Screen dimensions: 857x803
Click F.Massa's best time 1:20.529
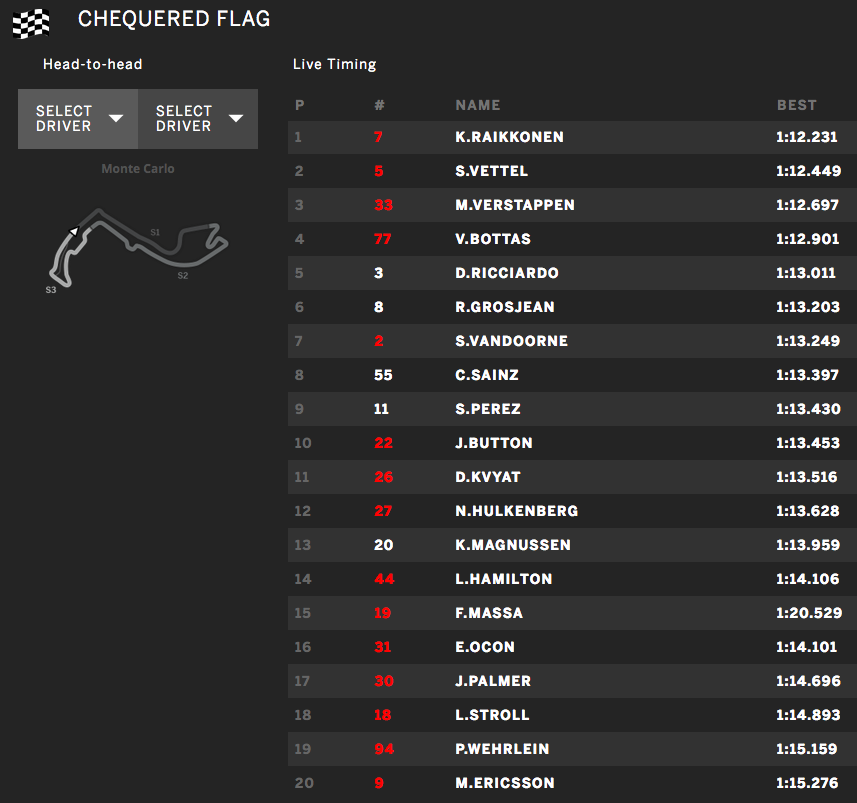[808, 613]
